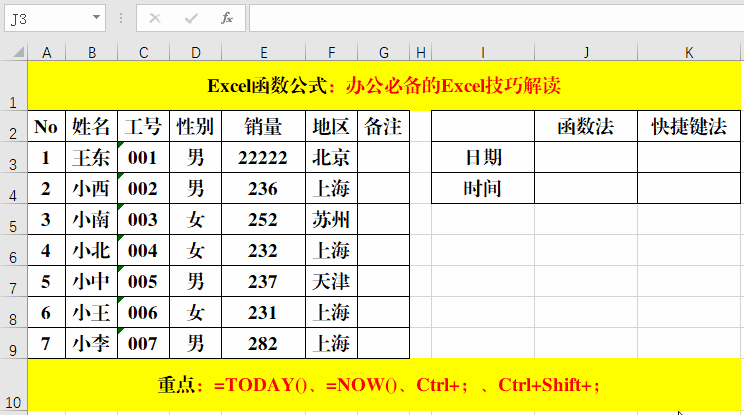744x415 pixels.
Task: Click the '销量' header cell
Action: coord(263,127)
